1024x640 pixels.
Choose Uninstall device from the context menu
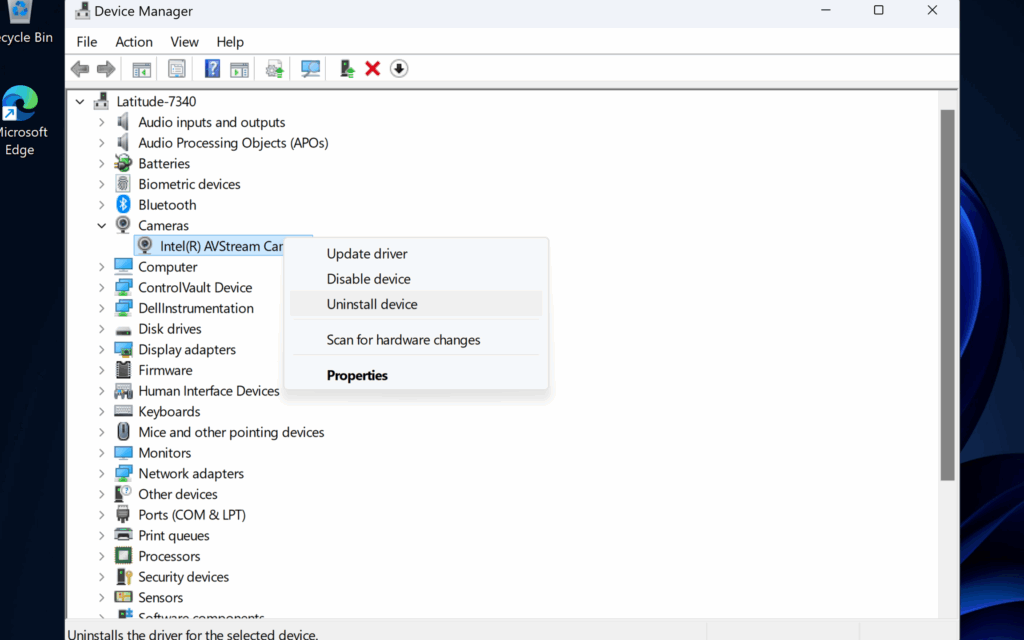tap(372, 304)
